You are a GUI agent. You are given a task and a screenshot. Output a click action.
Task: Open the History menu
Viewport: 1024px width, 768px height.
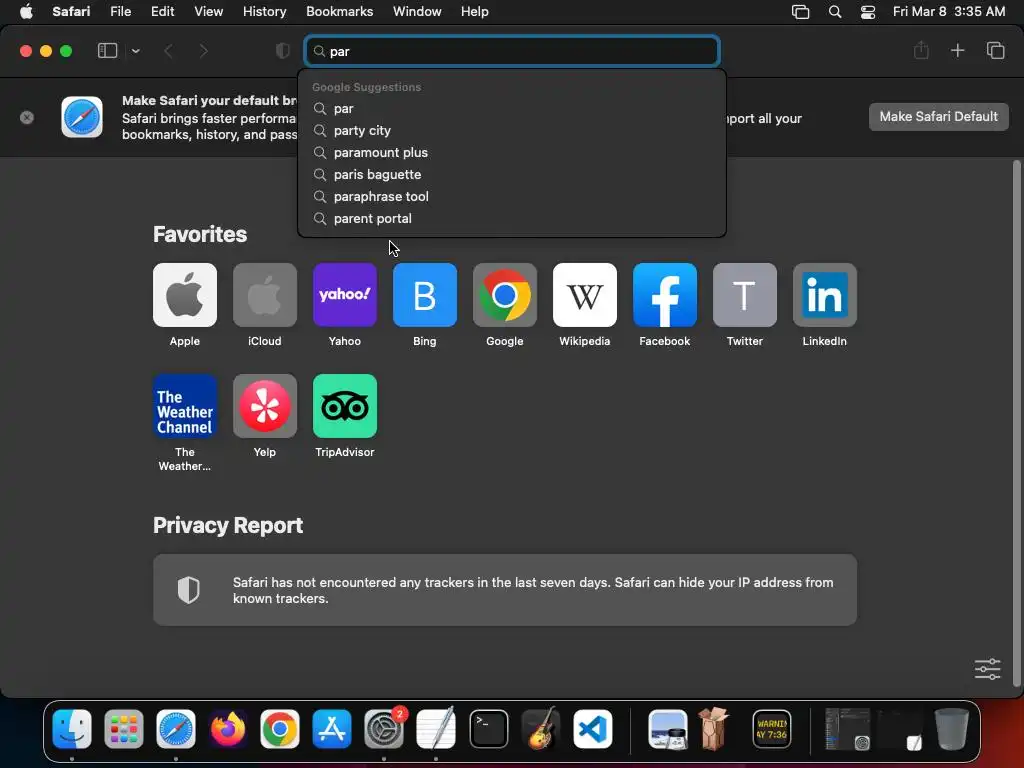(x=264, y=11)
